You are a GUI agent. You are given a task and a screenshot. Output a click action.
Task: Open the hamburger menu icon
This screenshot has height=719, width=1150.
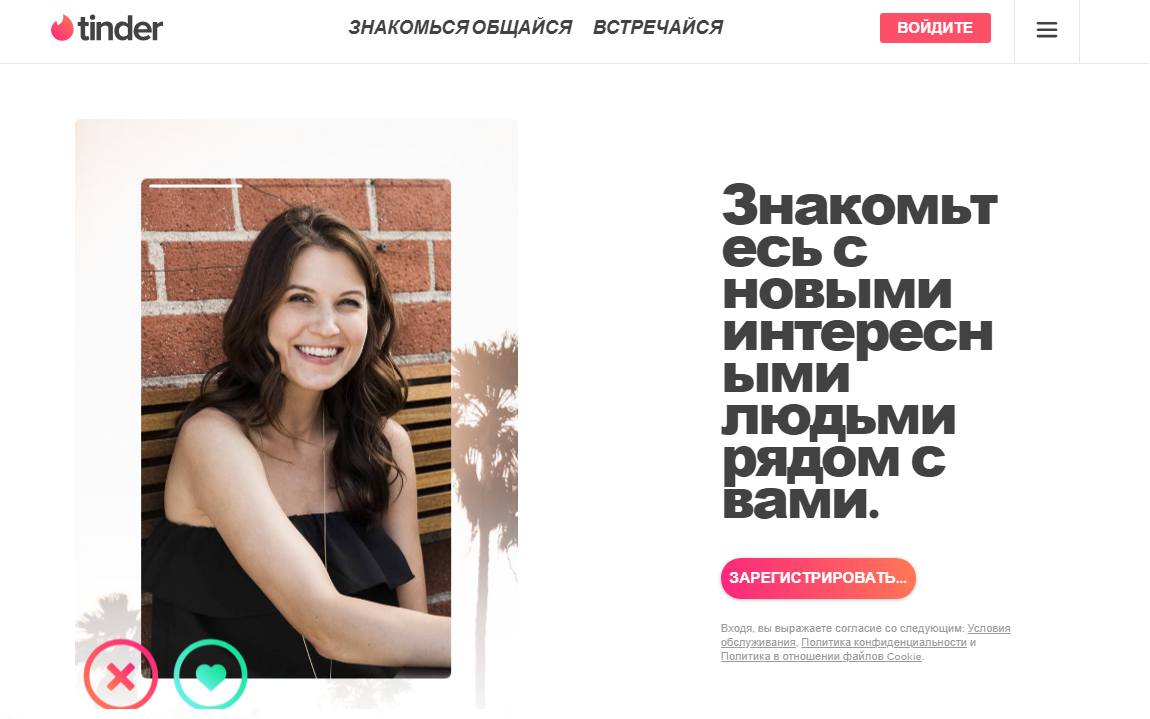[1047, 30]
